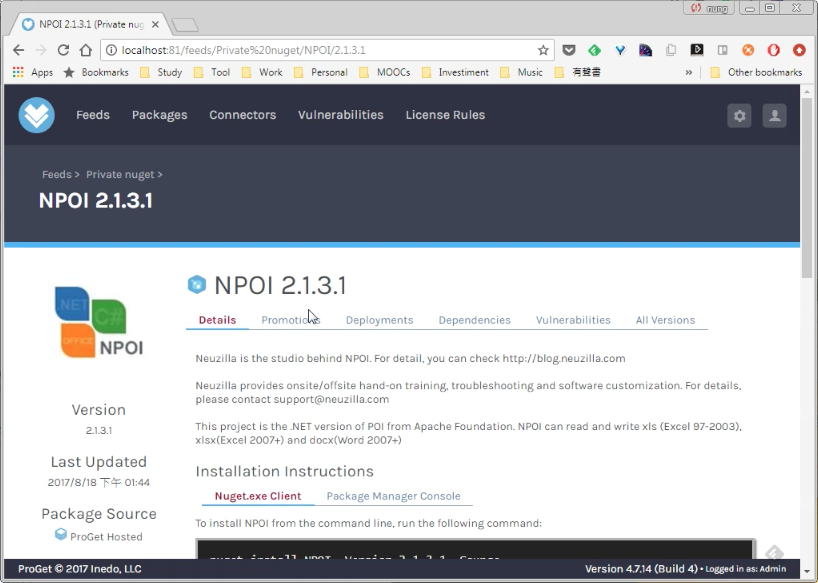The height and width of the screenshot is (583, 818).
Task: Click the orange circular extension icon
Action: coord(748,50)
